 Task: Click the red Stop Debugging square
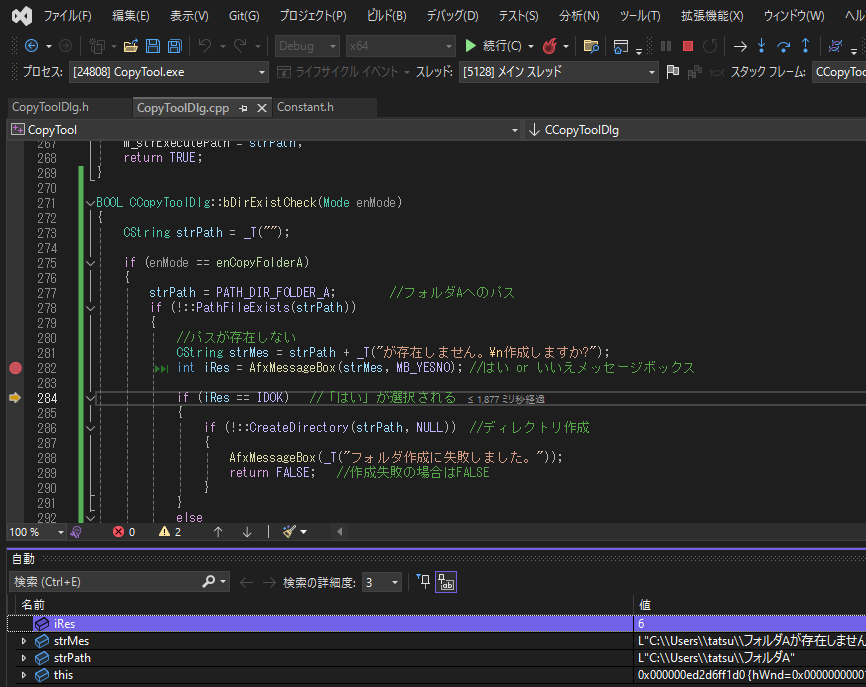click(688, 46)
